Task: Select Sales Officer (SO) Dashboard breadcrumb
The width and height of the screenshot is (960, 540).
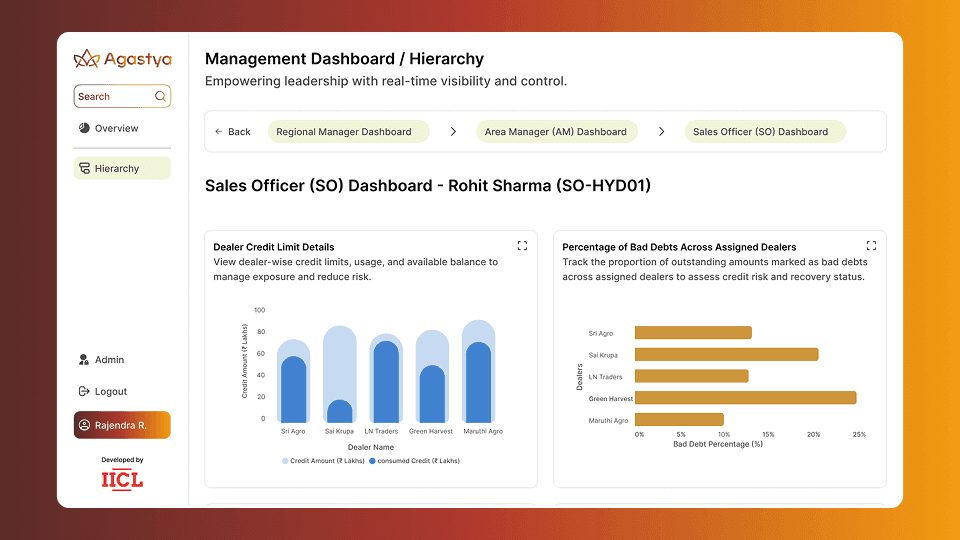Action: pos(761,132)
